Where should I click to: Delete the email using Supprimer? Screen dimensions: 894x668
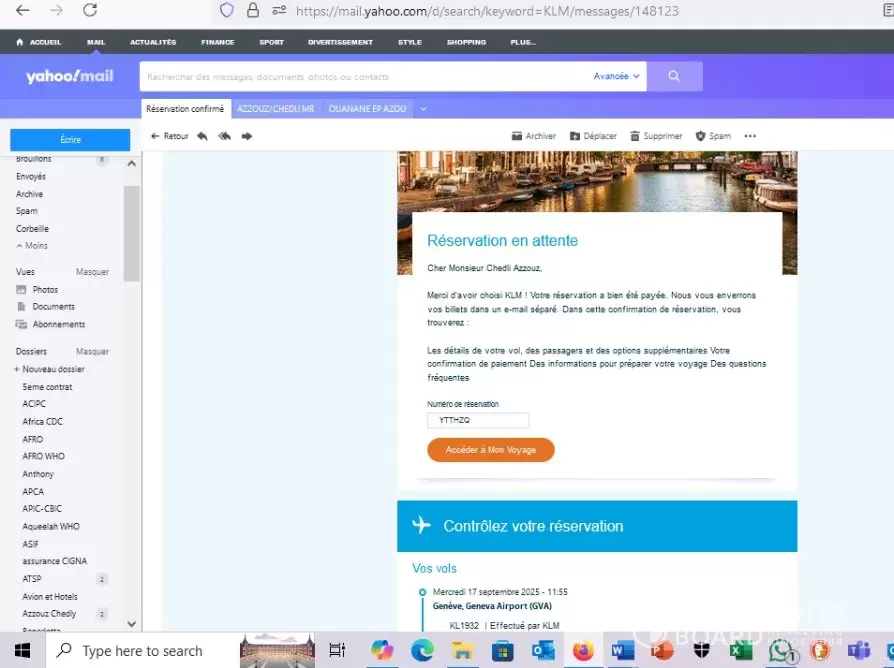click(655, 136)
